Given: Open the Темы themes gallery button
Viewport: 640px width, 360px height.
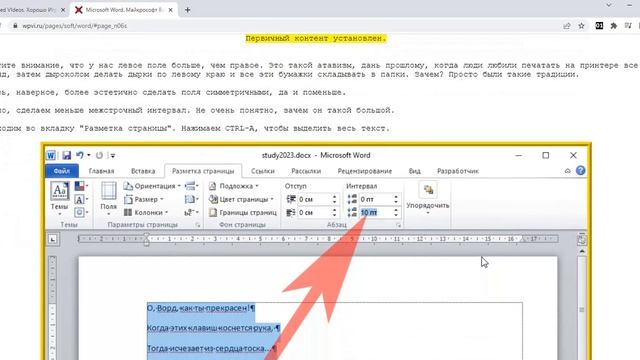Looking at the screenshot, I should pyautogui.click(x=60, y=198).
